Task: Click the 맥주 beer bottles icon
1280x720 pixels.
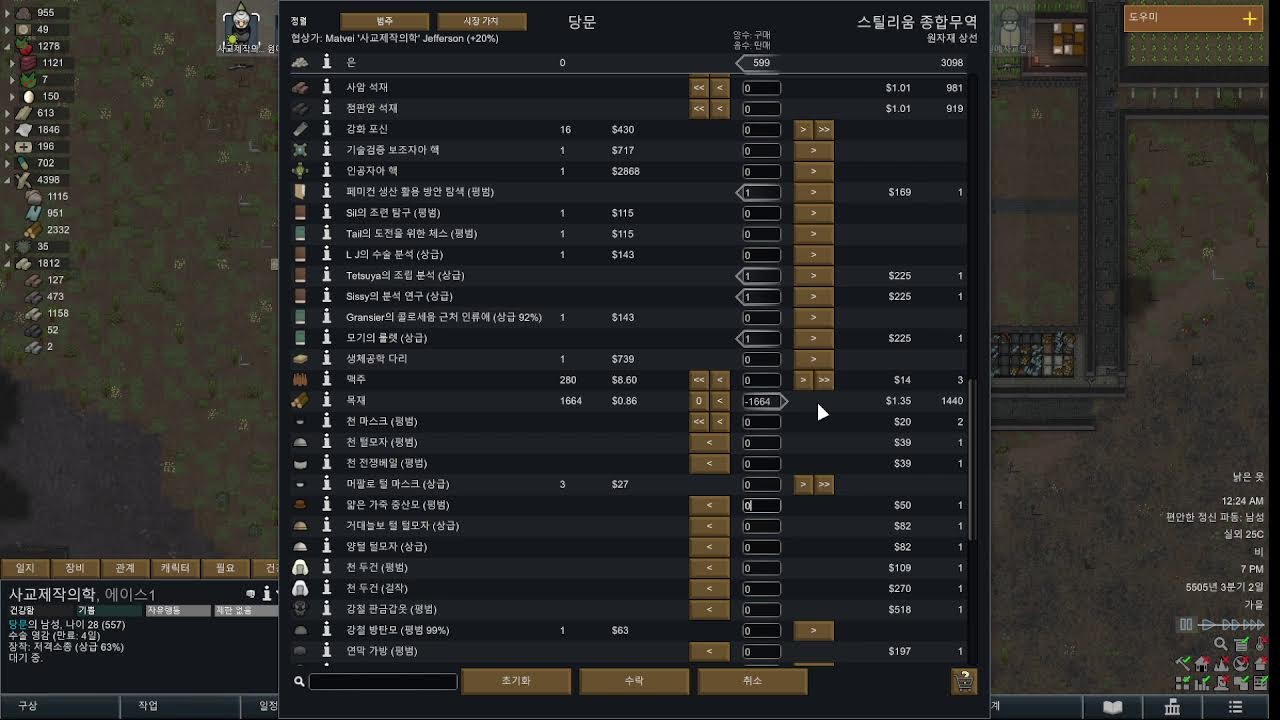Action: coord(300,380)
